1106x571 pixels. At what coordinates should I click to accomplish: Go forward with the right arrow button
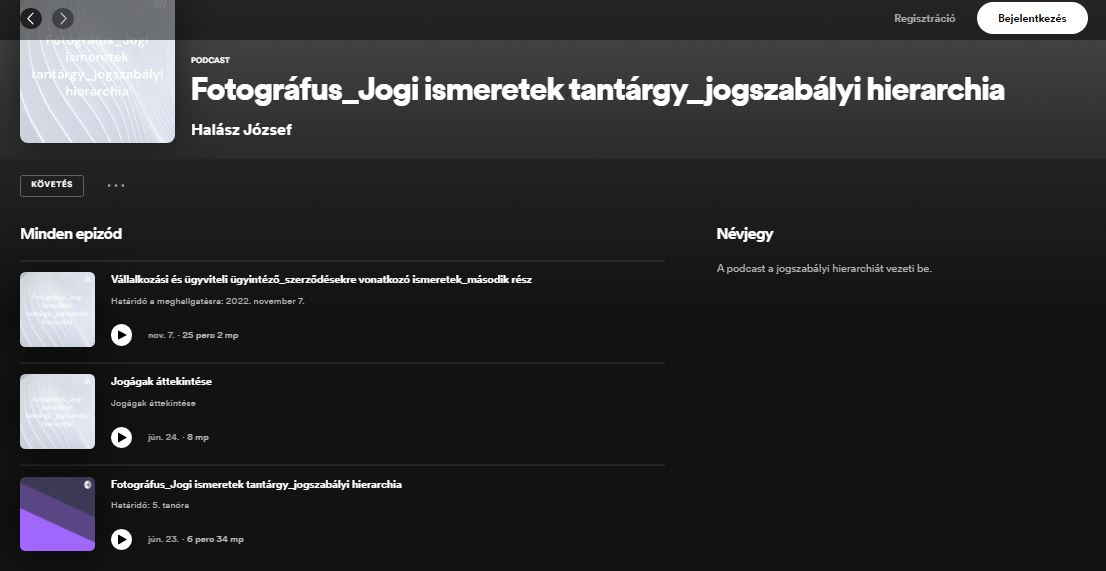pyautogui.click(x=63, y=18)
